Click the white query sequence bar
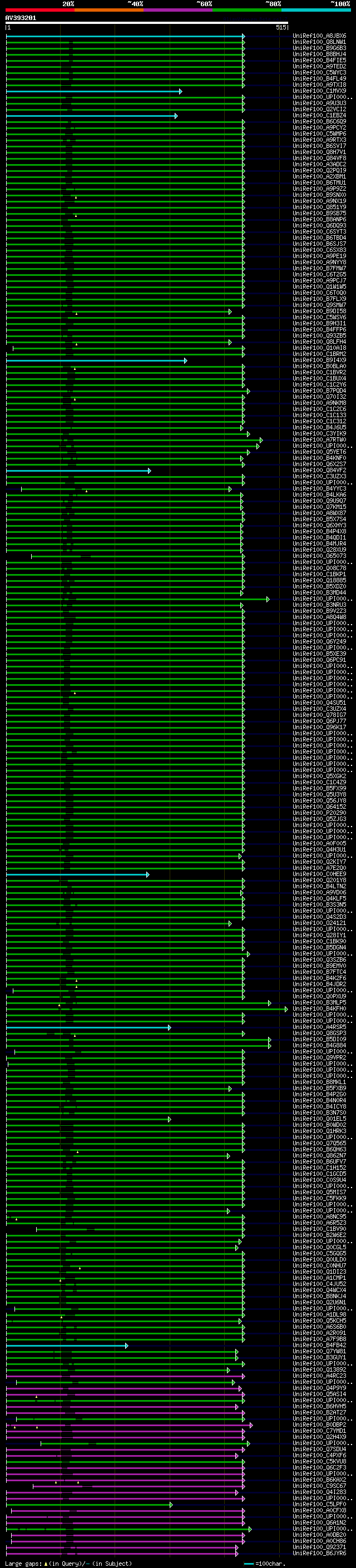 coord(147,23)
